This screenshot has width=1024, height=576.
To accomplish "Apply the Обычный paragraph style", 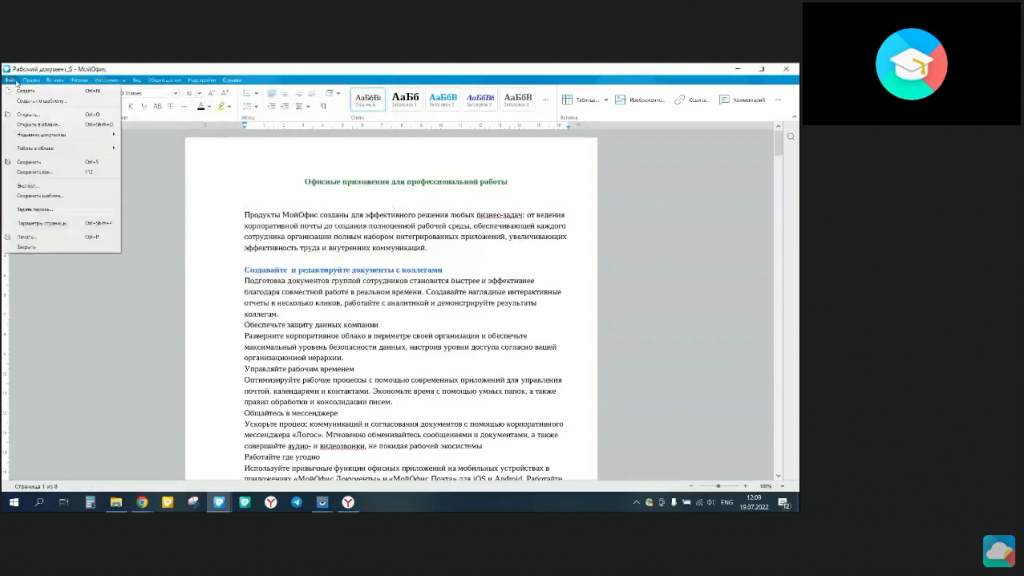I will pos(368,99).
